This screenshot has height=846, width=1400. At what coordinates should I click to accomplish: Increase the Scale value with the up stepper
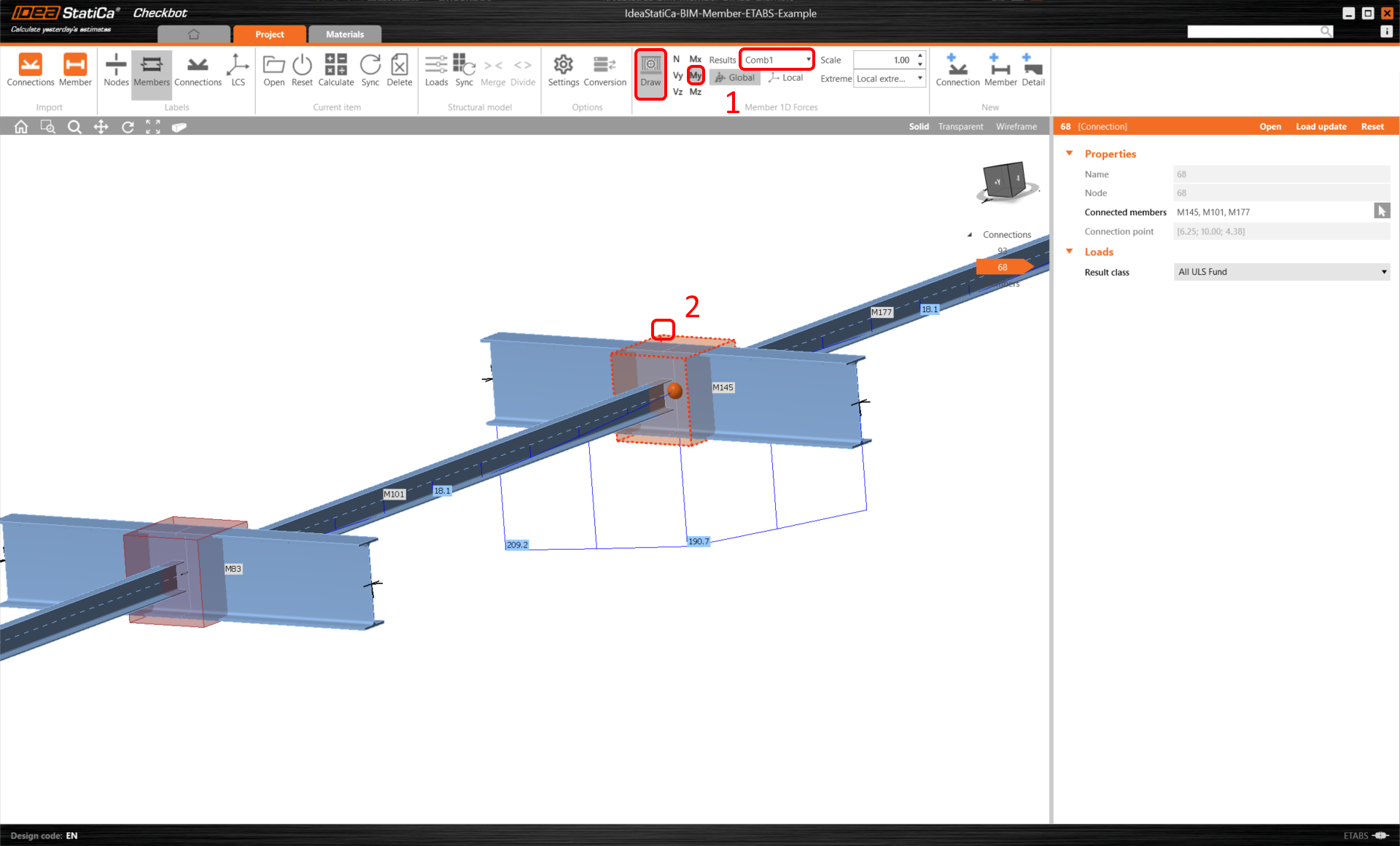[919, 55]
